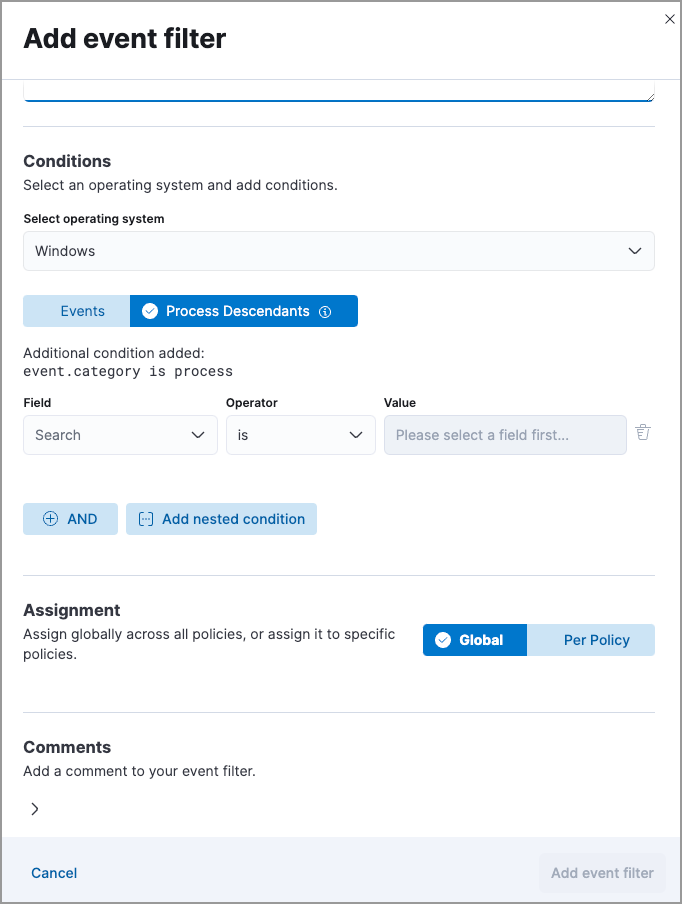This screenshot has height=904, width=682.
Task: Click the plus icon inside the AND button
Action: tap(50, 518)
